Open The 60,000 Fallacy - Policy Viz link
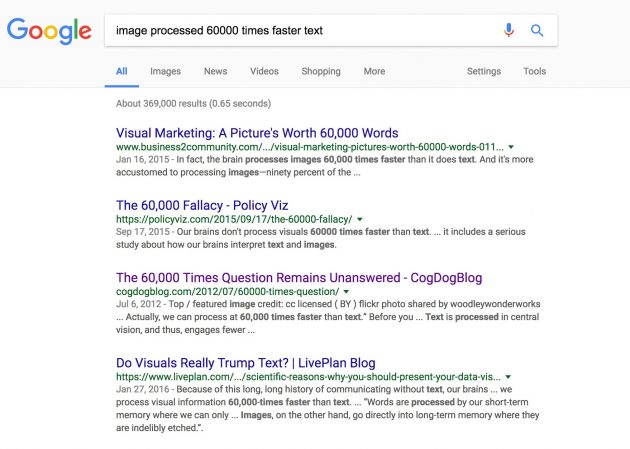 (202, 205)
